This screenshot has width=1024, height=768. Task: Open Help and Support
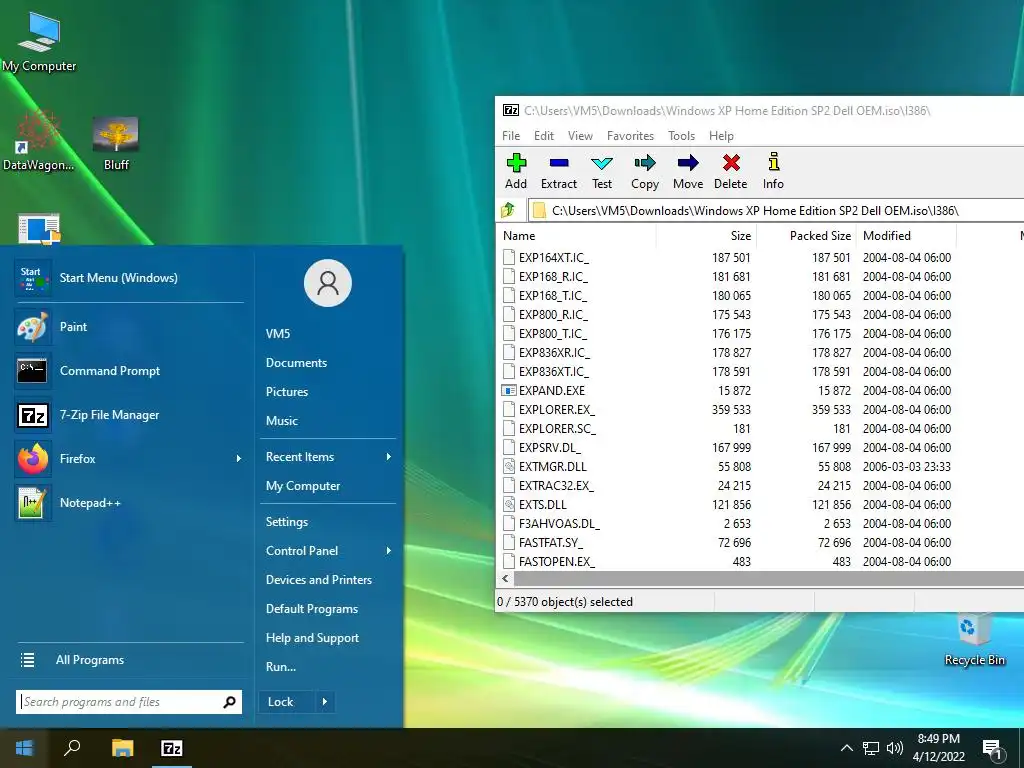click(312, 638)
